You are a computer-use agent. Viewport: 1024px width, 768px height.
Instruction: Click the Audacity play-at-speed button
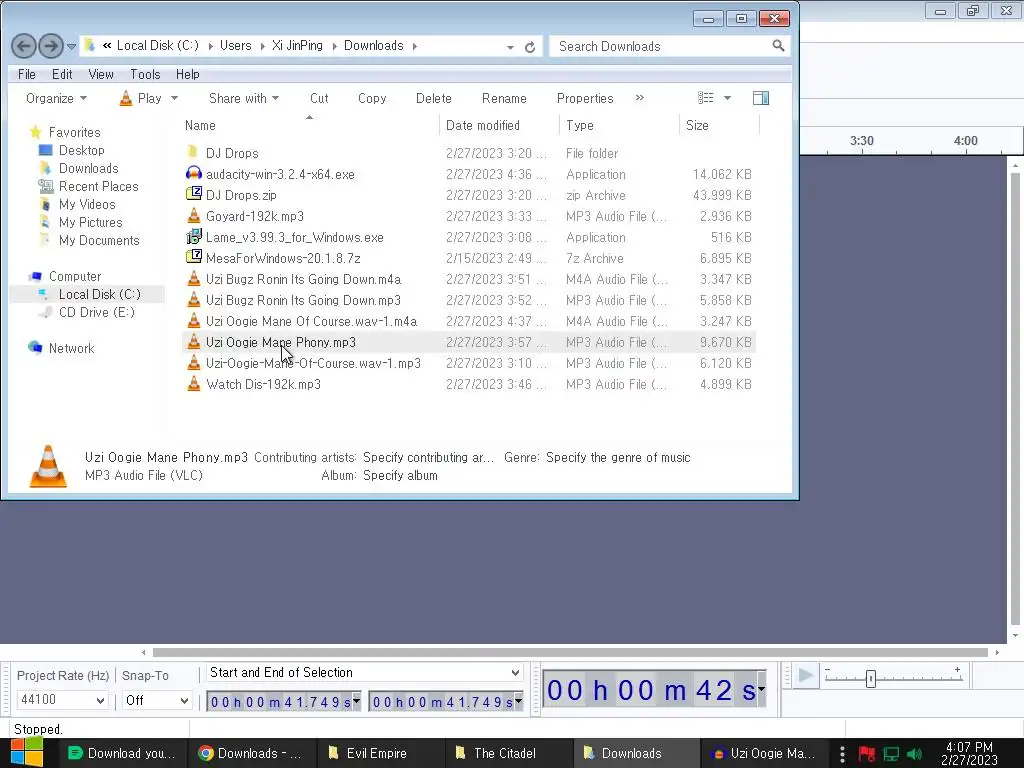point(806,676)
